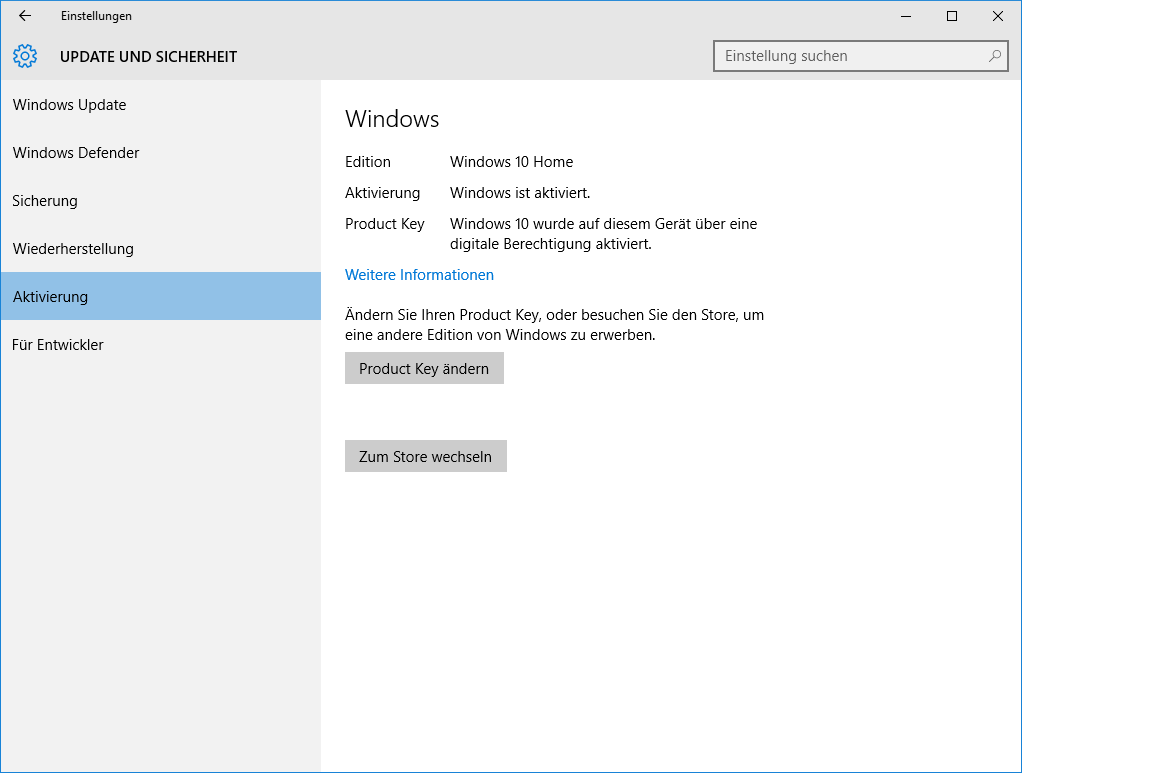Screen dimensions: 1152x773
Task: Click the Windows 10 Home edition text
Action: coord(511,162)
